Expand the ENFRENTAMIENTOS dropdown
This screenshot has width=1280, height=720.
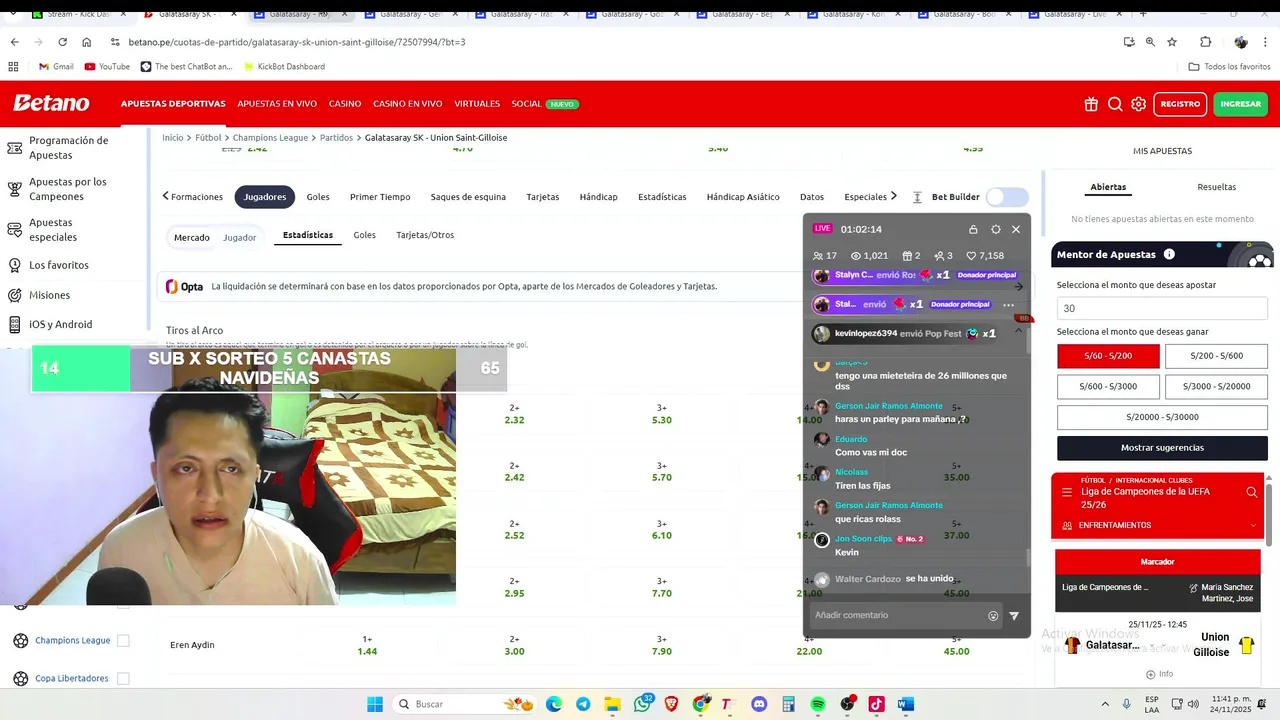click(1253, 525)
